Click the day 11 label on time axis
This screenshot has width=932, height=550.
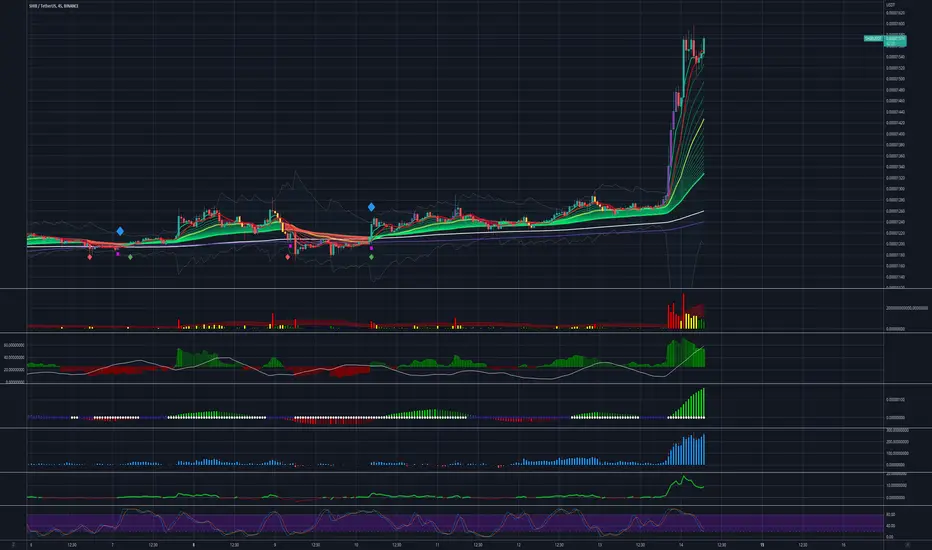pos(437,545)
